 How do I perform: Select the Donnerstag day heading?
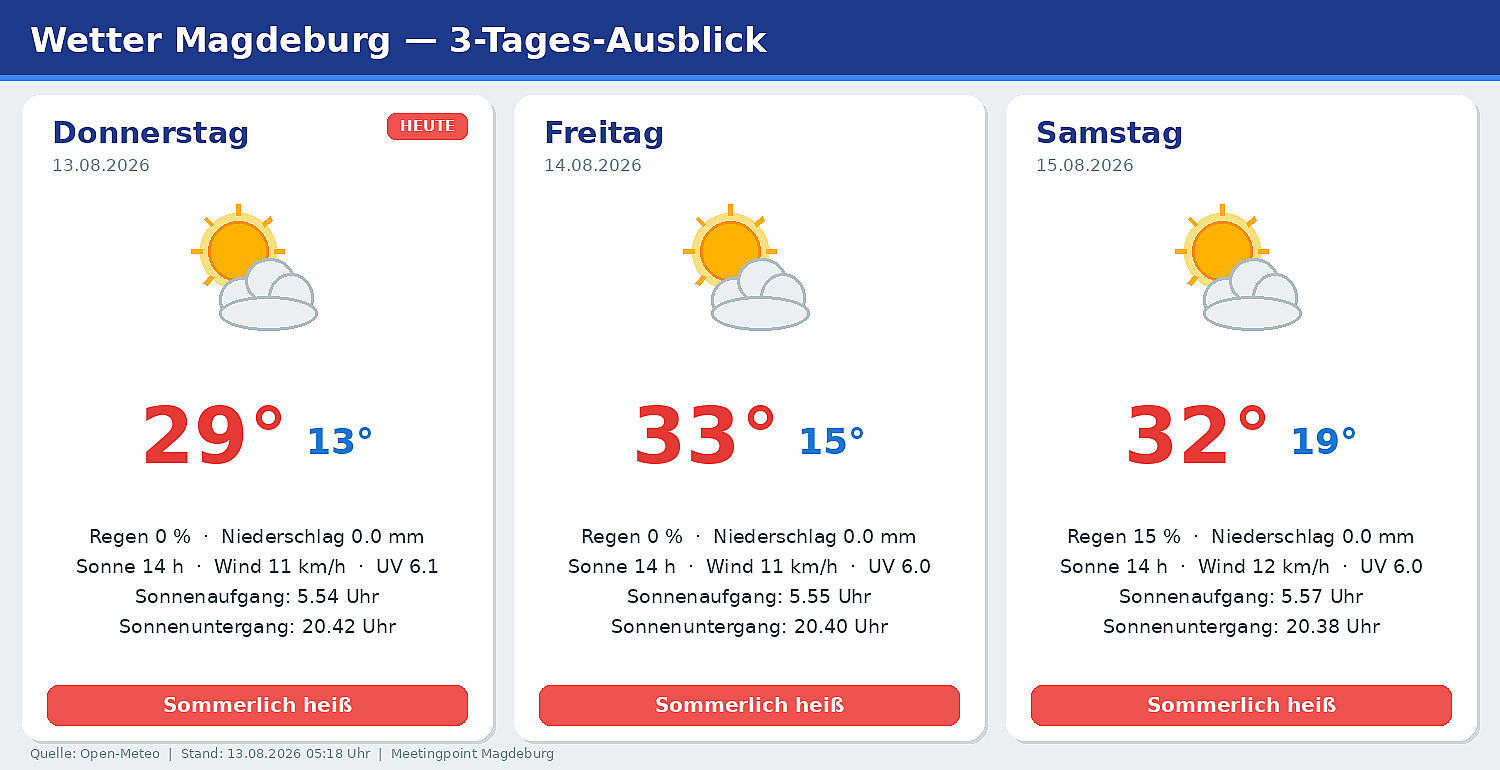[150, 133]
